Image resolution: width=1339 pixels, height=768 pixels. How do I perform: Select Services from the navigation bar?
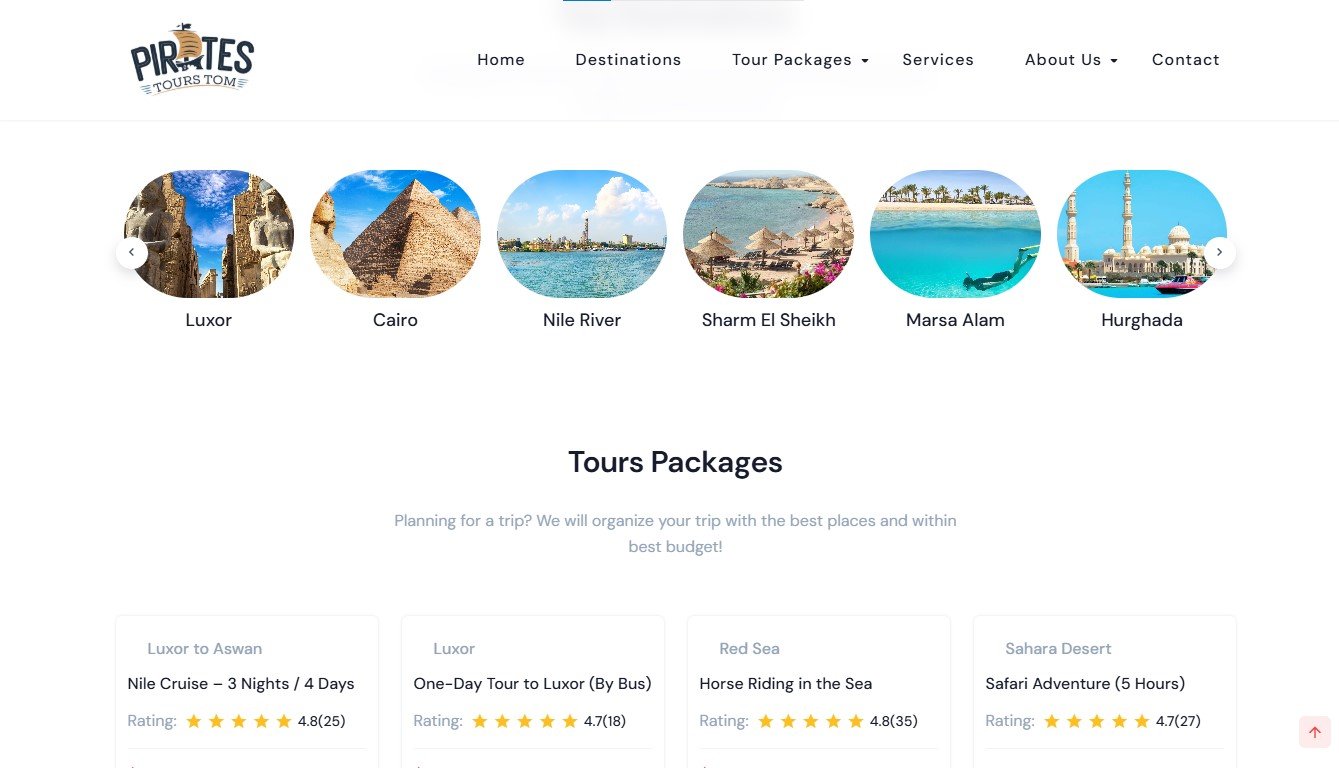[x=937, y=59]
